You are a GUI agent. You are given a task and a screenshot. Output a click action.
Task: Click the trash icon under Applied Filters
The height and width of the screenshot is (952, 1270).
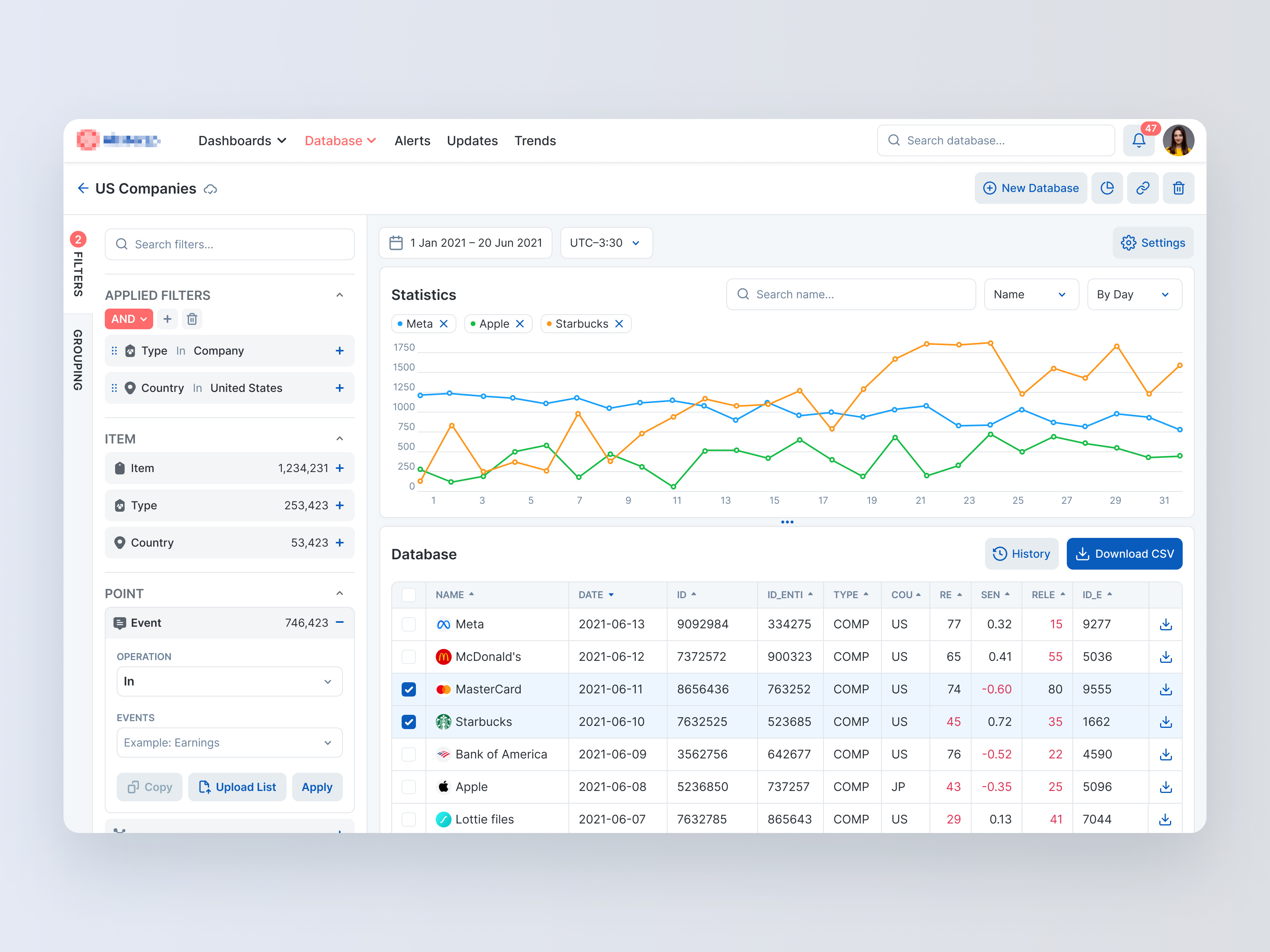point(192,319)
